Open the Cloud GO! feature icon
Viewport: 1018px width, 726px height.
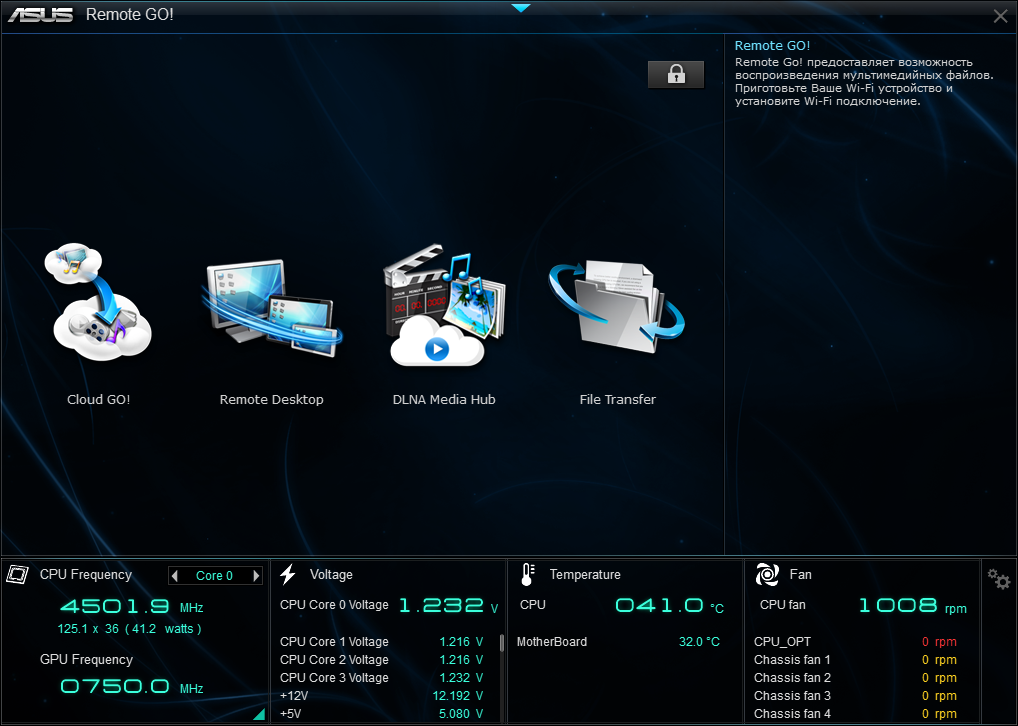click(x=98, y=302)
